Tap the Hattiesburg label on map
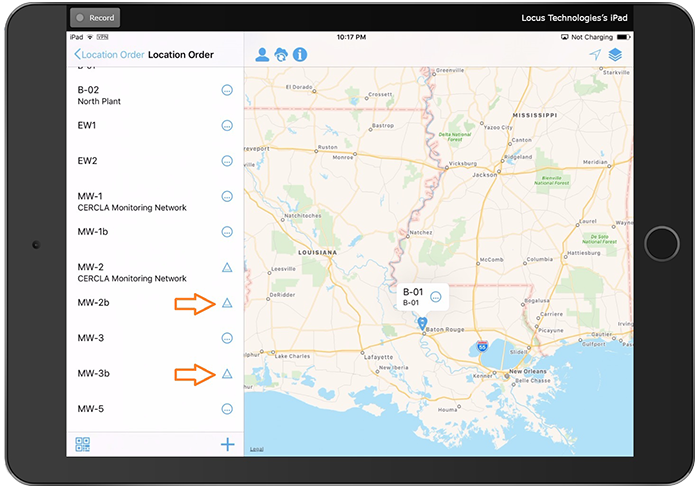This screenshot has height=488, width=700. point(584,253)
